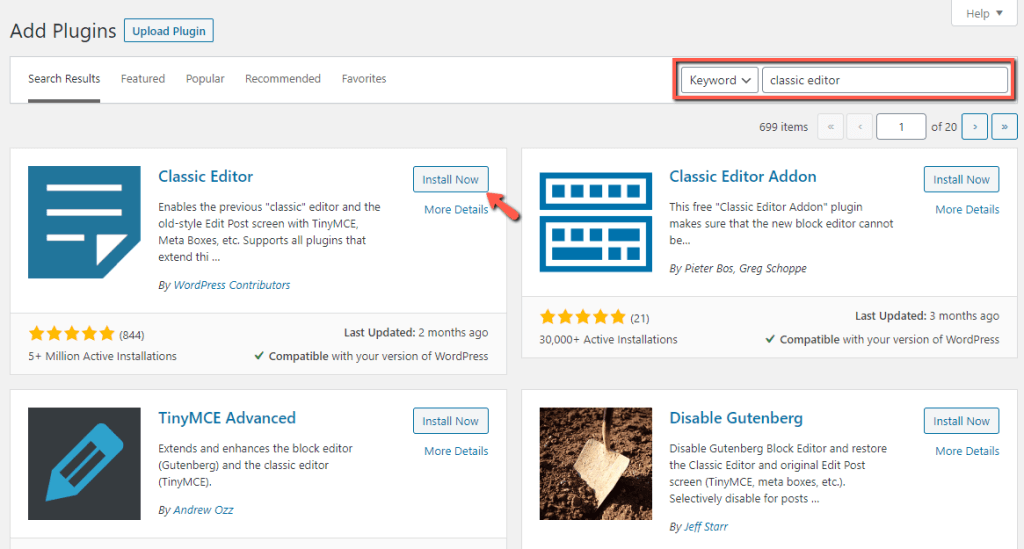The image size is (1024, 549).
Task: Click the current page number field
Action: pyautogui.click(x=901, y=127)
